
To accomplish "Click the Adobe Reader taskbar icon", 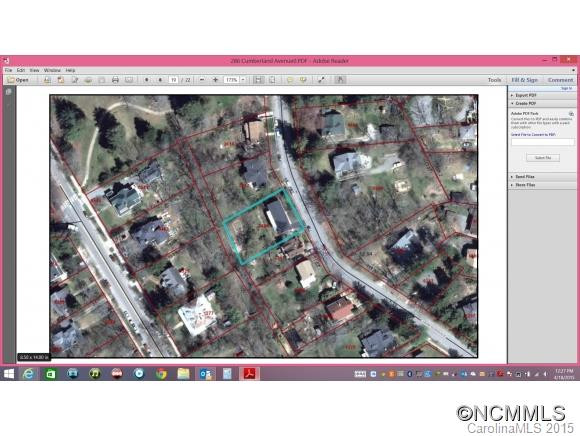I will tap(250, 374).
